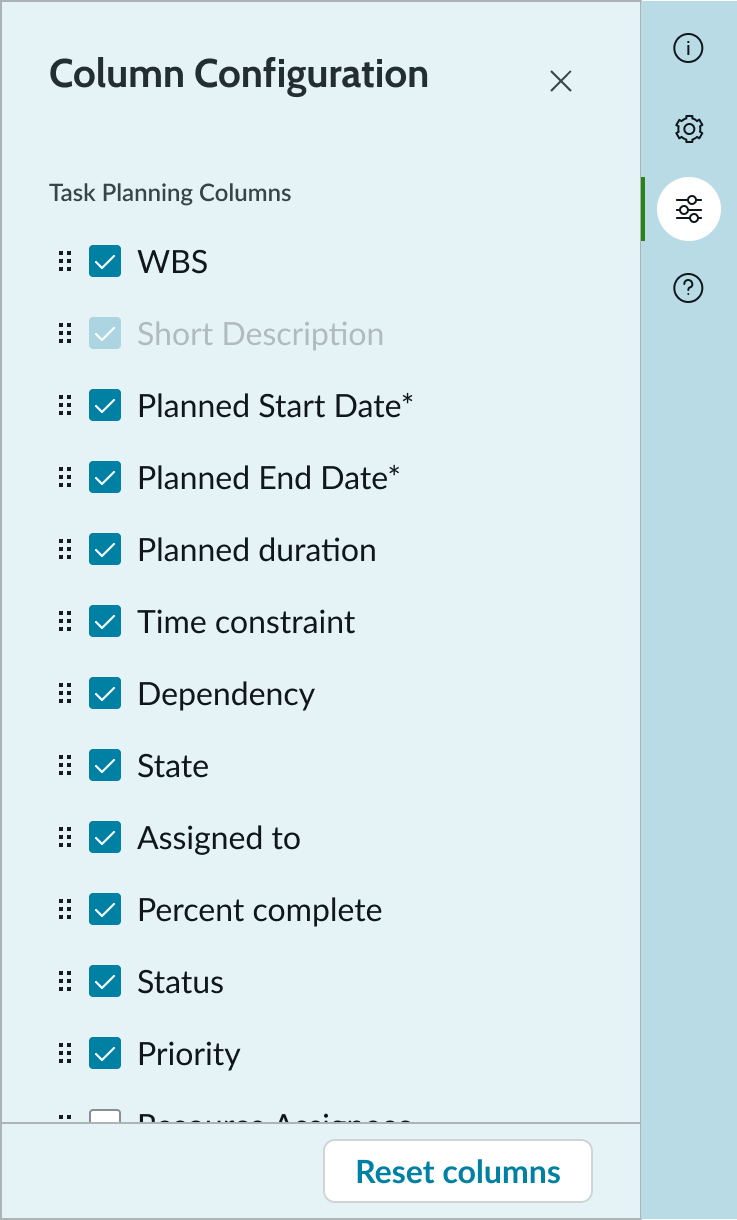The image size is (737, 1220).
Task: Click the Time constraint drag handle
Action: tap(65, 622)
